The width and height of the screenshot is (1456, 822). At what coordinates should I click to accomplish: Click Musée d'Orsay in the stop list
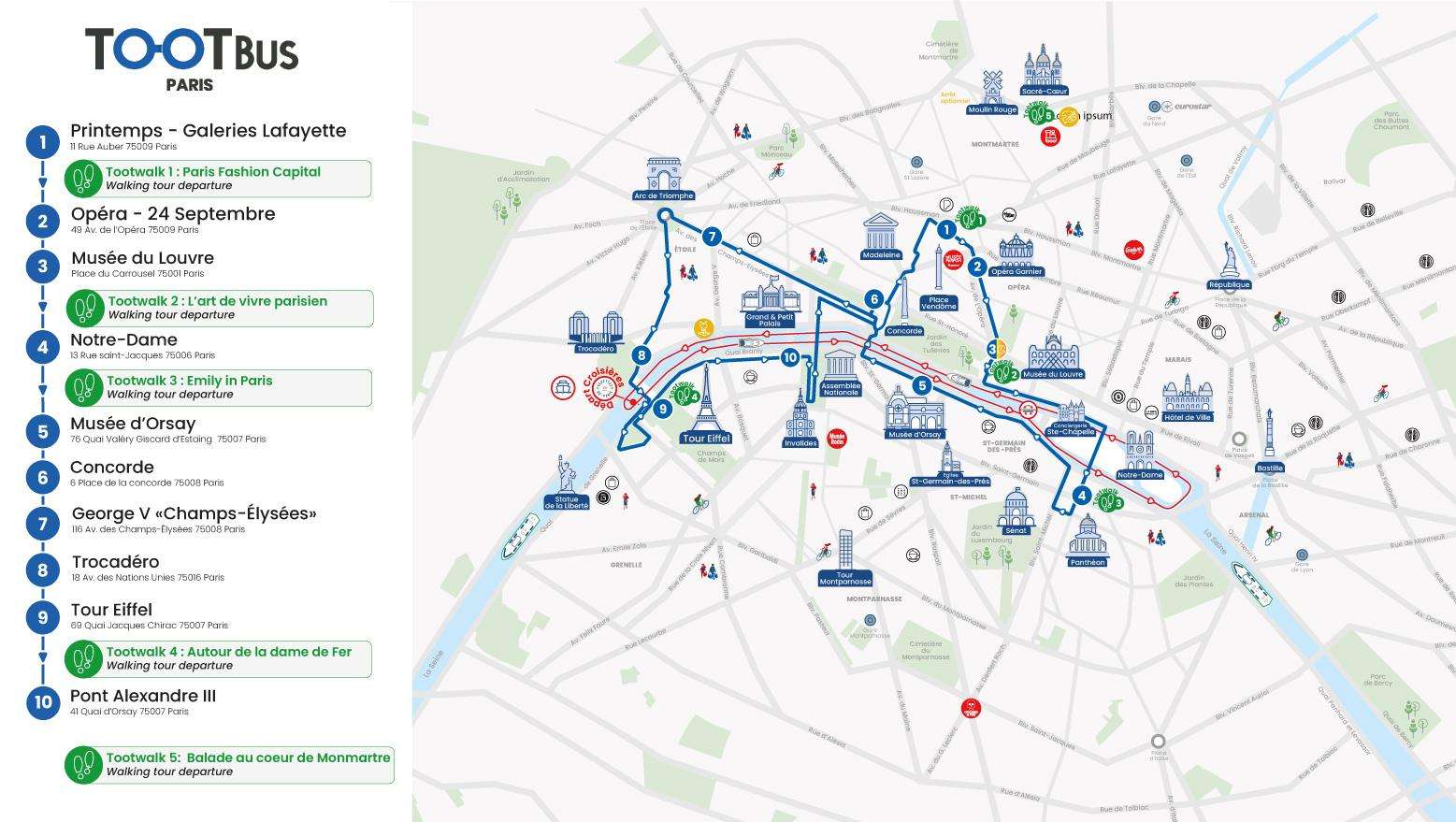point(133,424)
